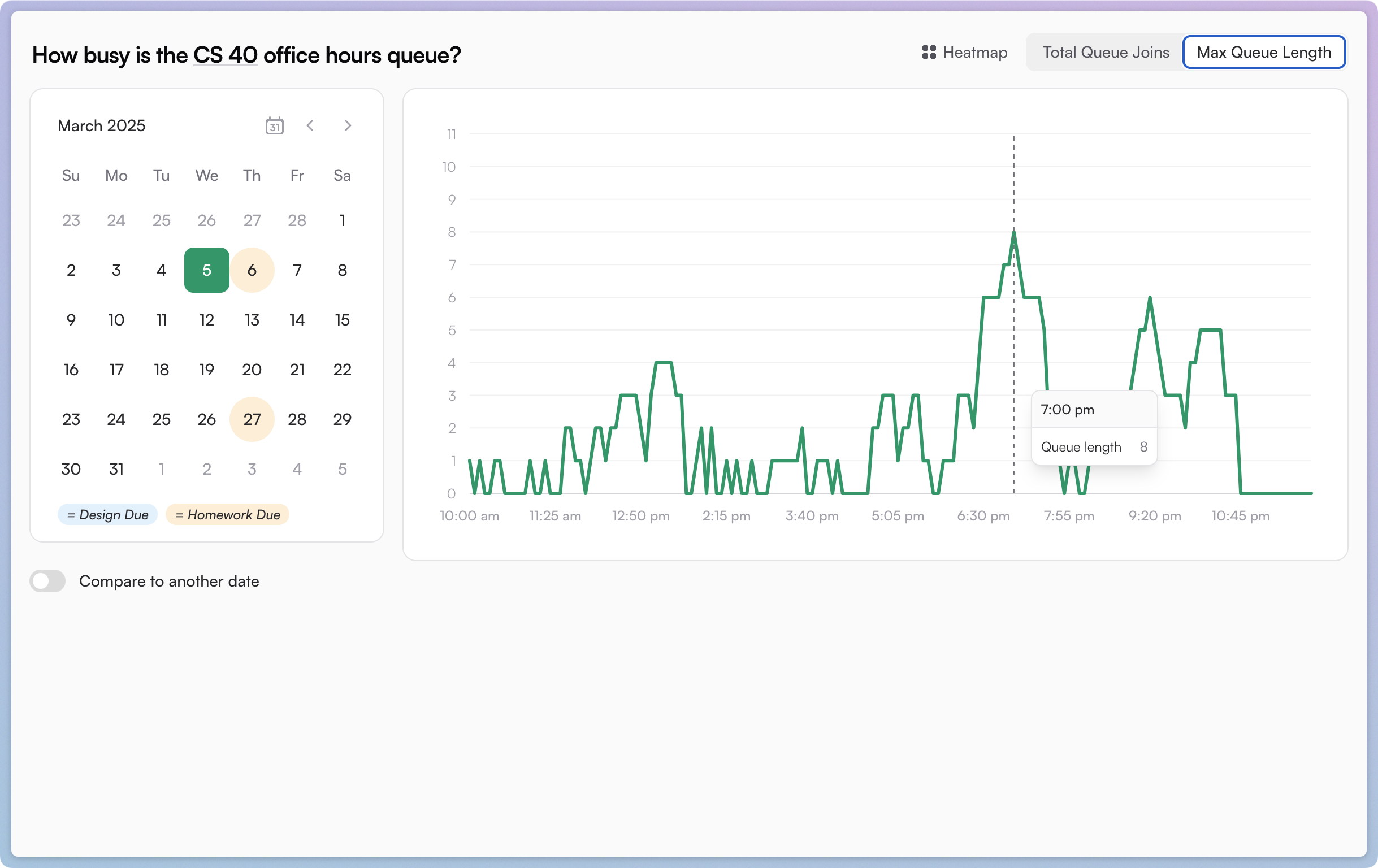Click the Design Due legend badge

(107, 514)
